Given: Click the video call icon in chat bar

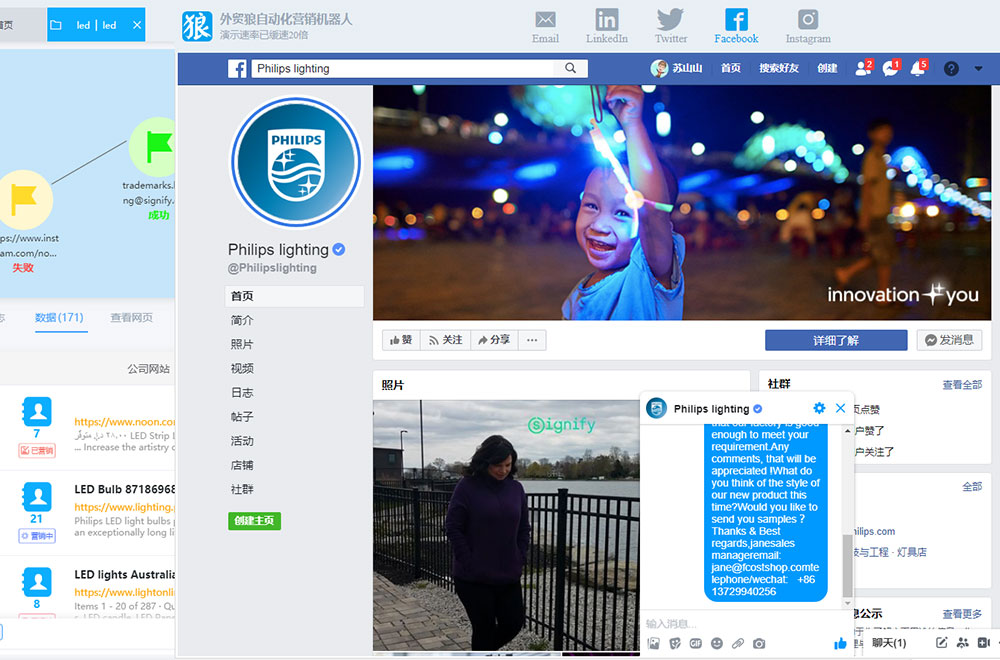Looking at the screenshot, I should [x=984, y=643].
